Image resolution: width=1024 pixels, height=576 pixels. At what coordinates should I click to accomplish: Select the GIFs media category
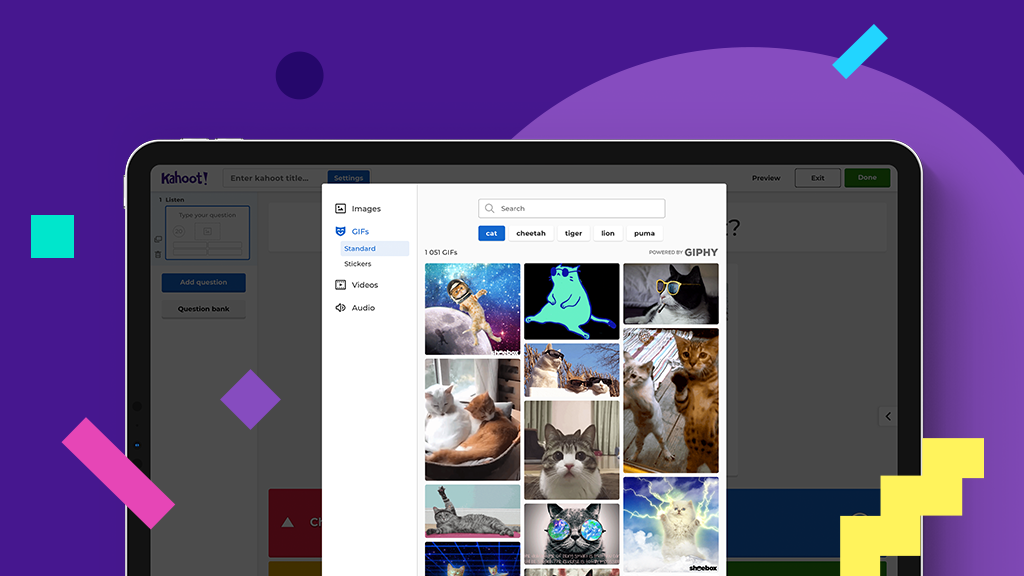[360, 231]
